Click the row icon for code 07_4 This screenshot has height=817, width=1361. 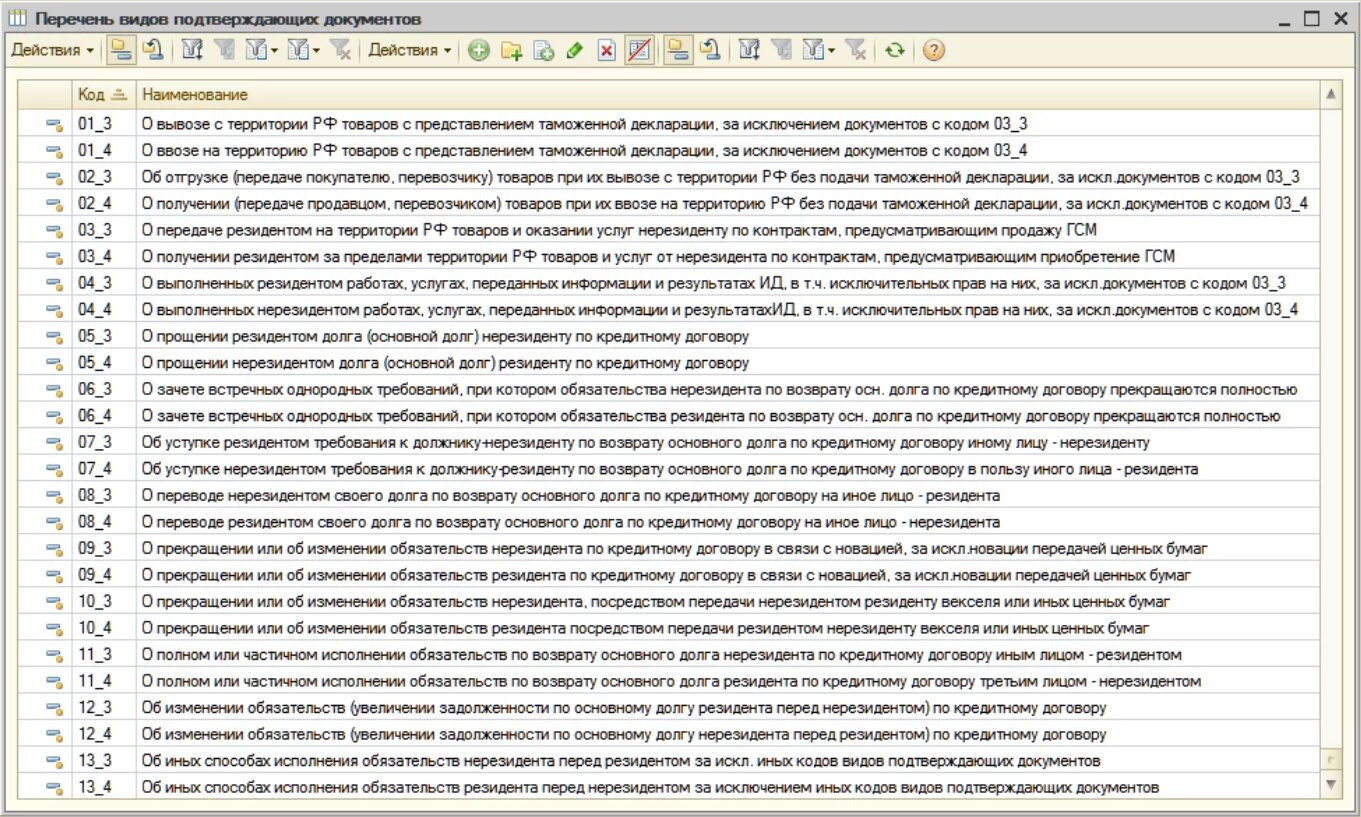pos(55,469)
